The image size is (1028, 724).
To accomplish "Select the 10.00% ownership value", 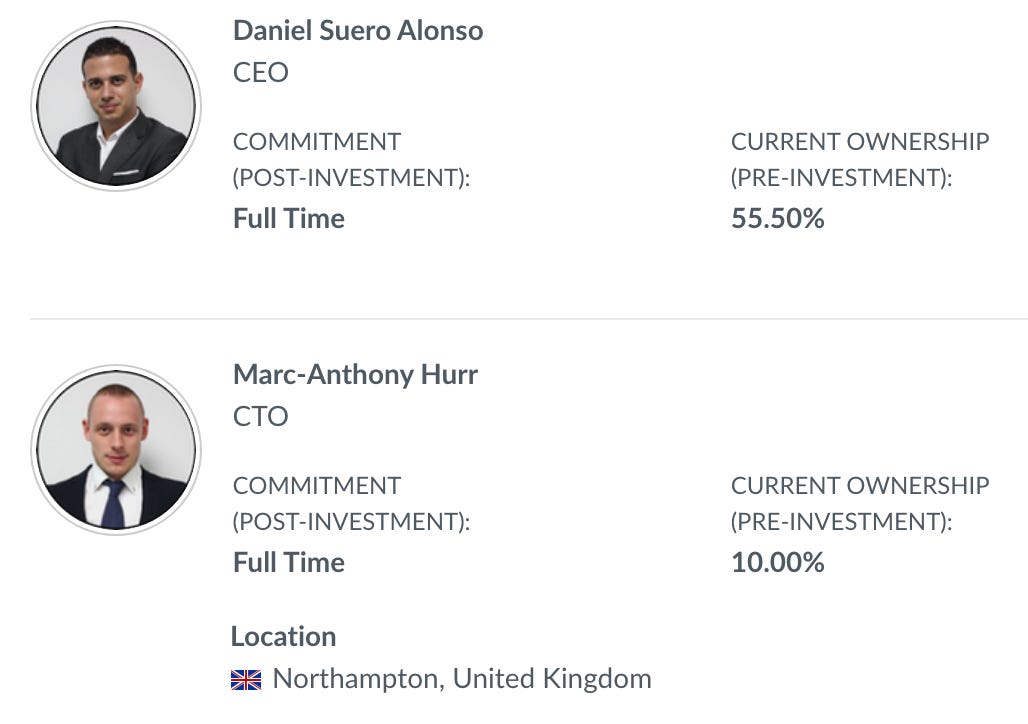I will (x=778, y=563).
